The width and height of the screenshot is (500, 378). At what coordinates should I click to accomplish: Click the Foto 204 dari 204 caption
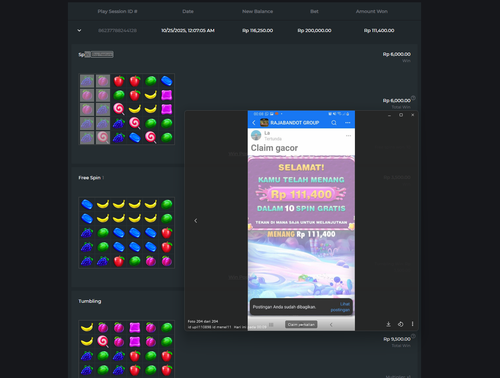point(203,321)
